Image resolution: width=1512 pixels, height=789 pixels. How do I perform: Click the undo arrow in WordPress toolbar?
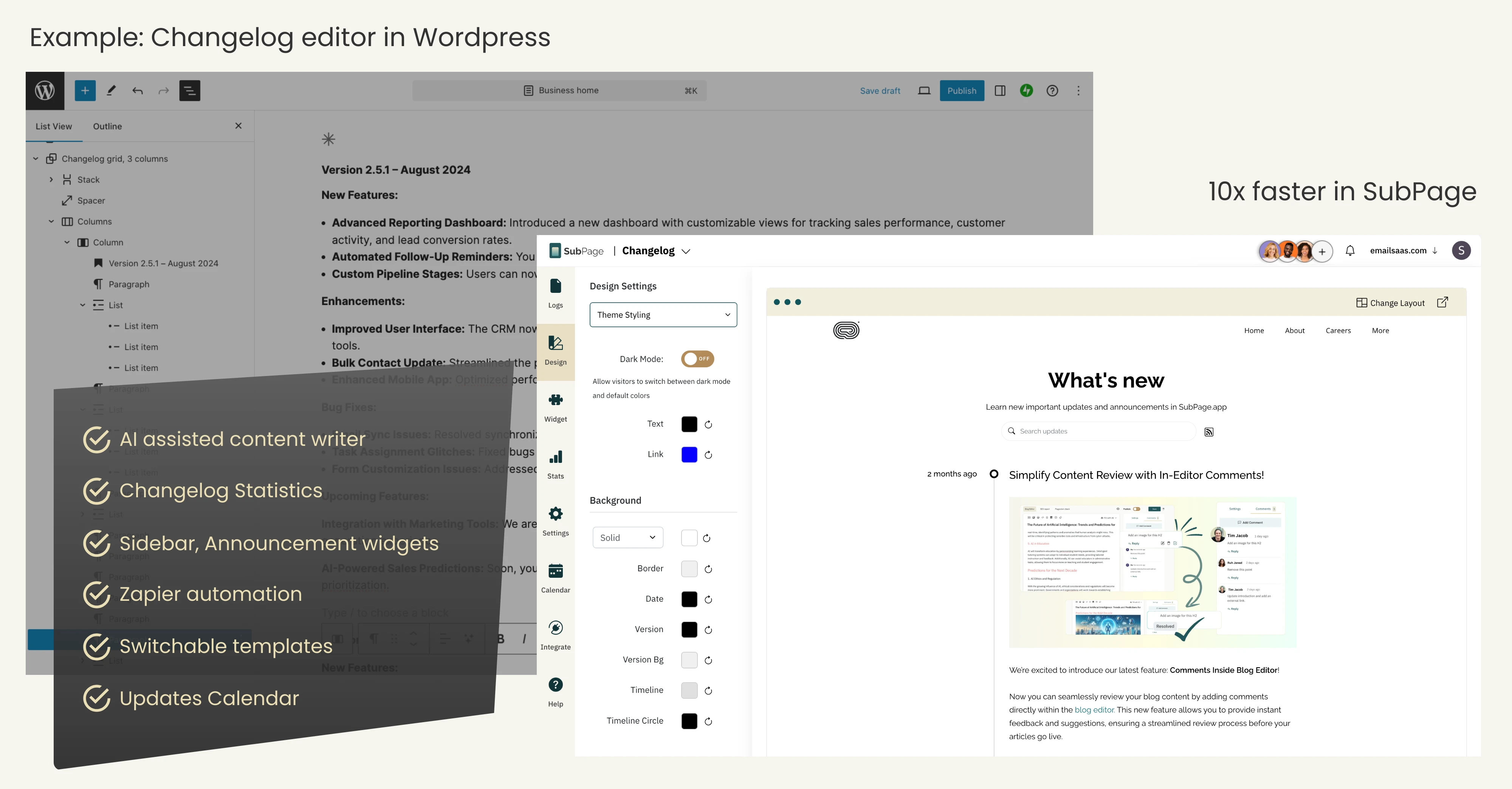137,90
